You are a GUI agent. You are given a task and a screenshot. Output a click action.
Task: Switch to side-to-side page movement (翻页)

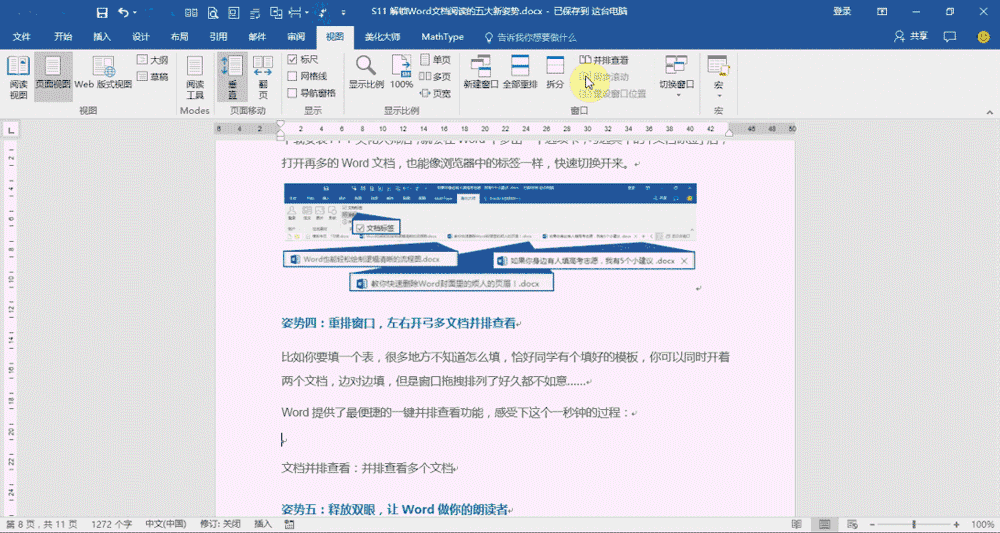pyautogui.click(x=263, y=74)
